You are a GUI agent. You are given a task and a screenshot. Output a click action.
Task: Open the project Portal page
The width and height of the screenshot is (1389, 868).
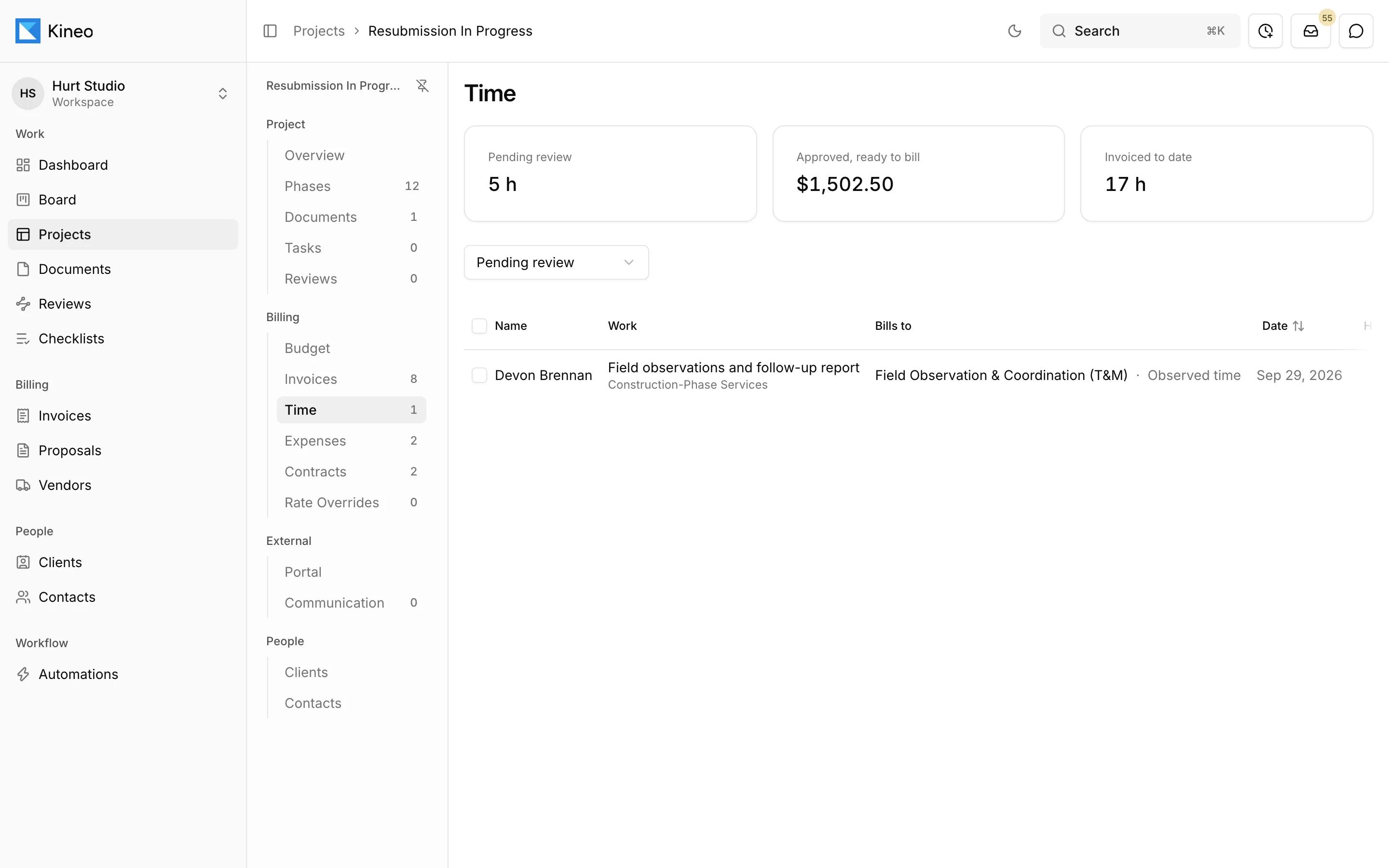(351, 572)
